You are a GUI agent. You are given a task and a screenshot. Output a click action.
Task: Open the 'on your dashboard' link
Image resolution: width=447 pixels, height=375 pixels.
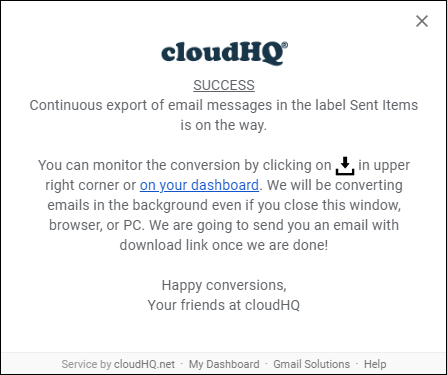coord(199,185)
